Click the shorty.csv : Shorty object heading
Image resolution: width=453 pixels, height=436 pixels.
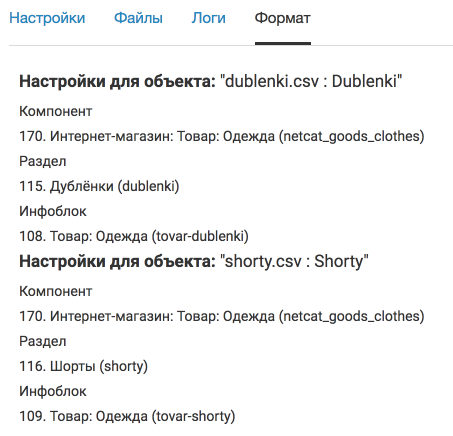pyautogui.click(x=194, y=261)
